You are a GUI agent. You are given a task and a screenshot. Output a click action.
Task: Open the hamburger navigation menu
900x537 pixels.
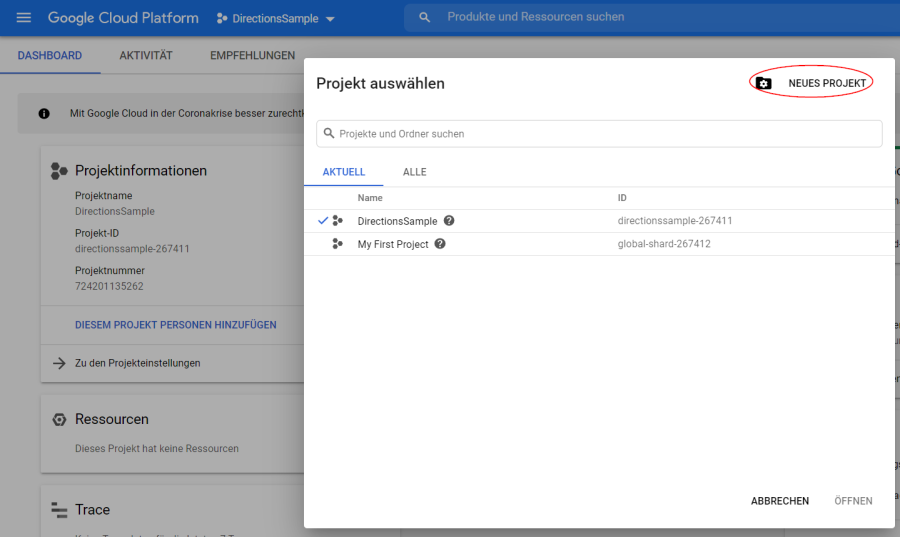point(24,18)
